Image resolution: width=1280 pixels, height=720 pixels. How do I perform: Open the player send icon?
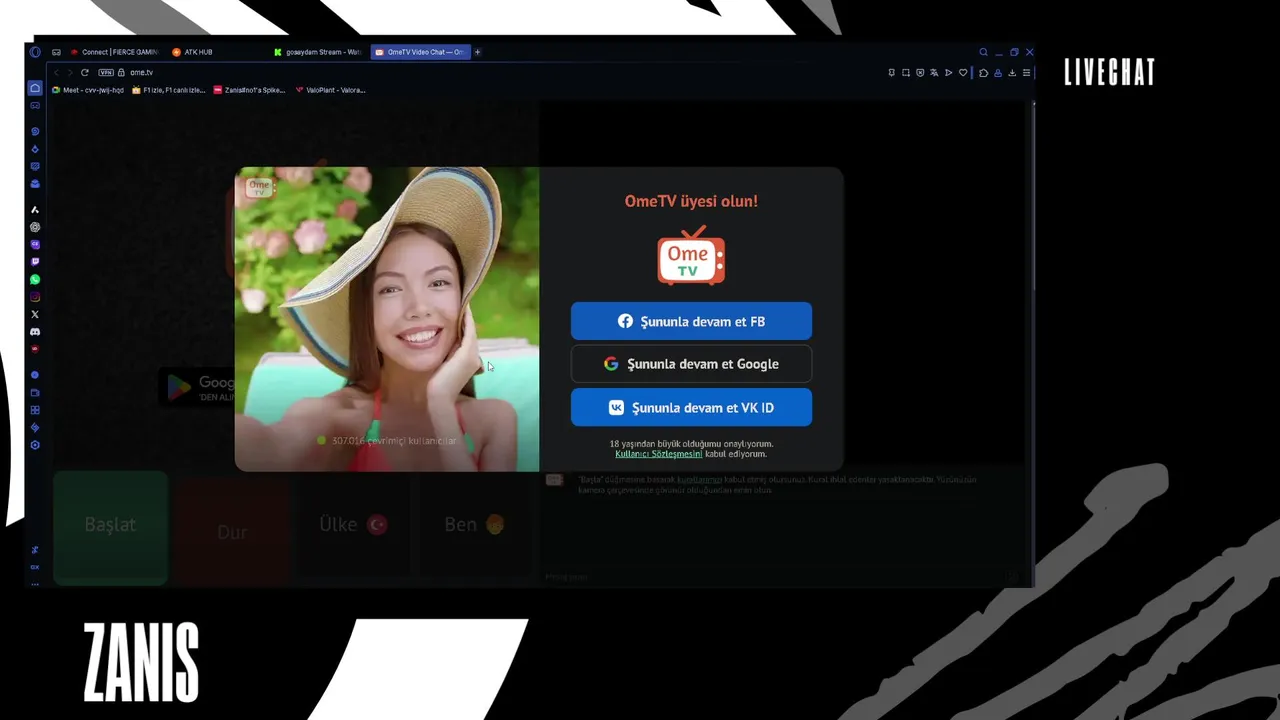pos(948,72)
